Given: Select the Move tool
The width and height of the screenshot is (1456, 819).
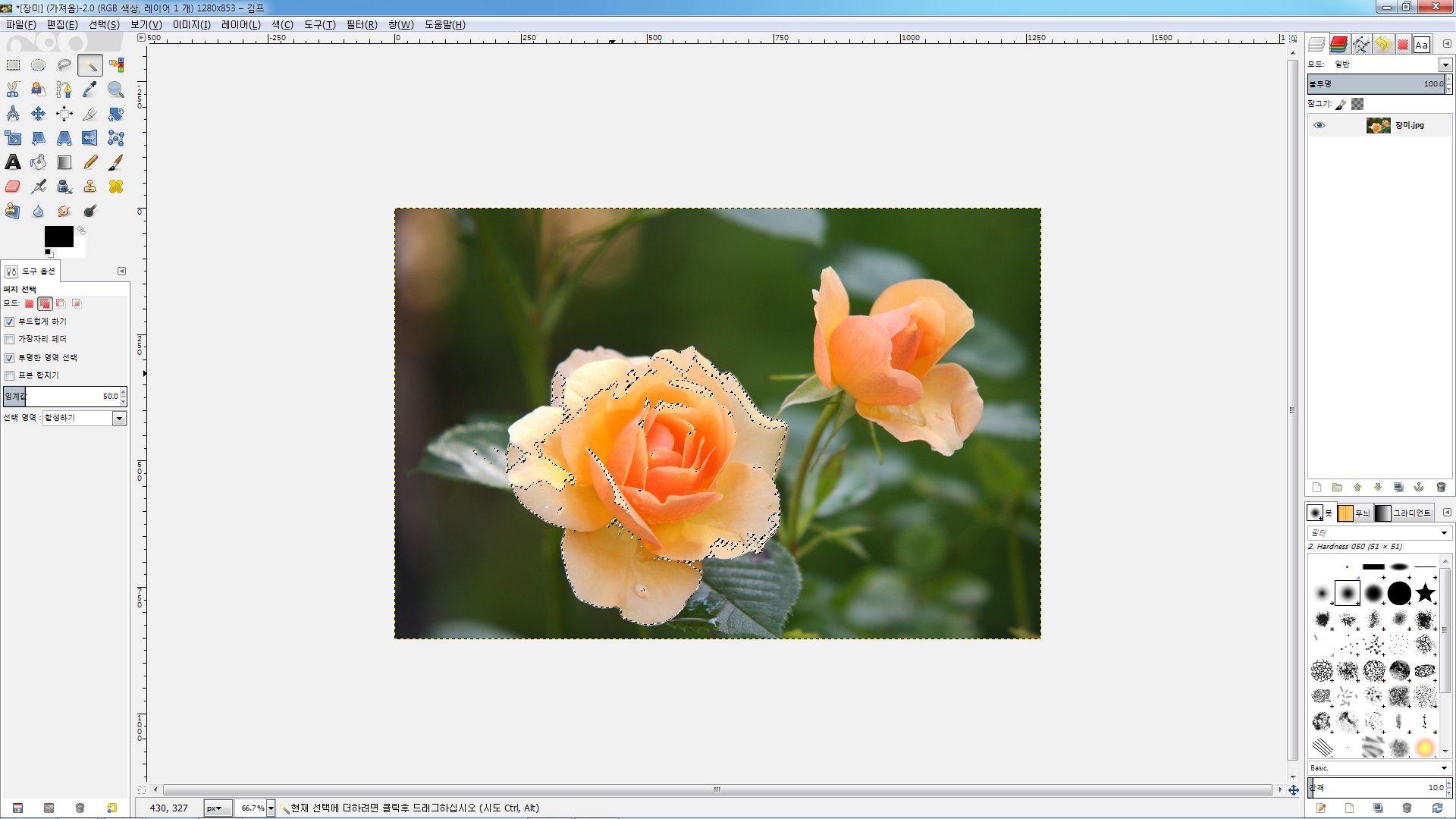Looking at the screenshot, I should [39, 114].
